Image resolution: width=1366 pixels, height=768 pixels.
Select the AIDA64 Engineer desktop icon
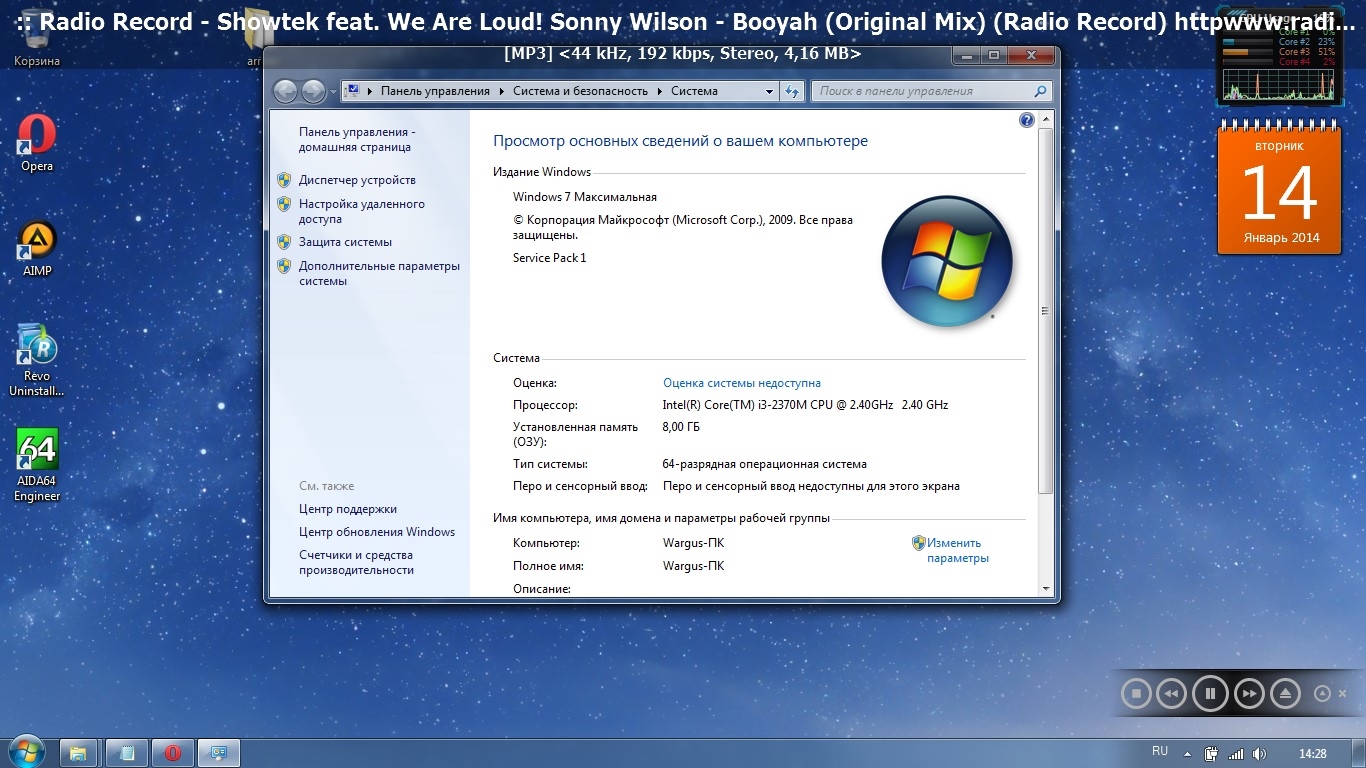[37, 465]
